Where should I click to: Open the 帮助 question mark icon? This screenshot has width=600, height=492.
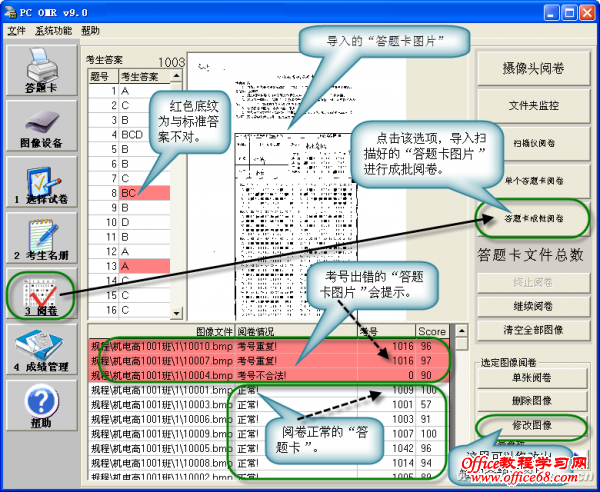click(41, 406)
